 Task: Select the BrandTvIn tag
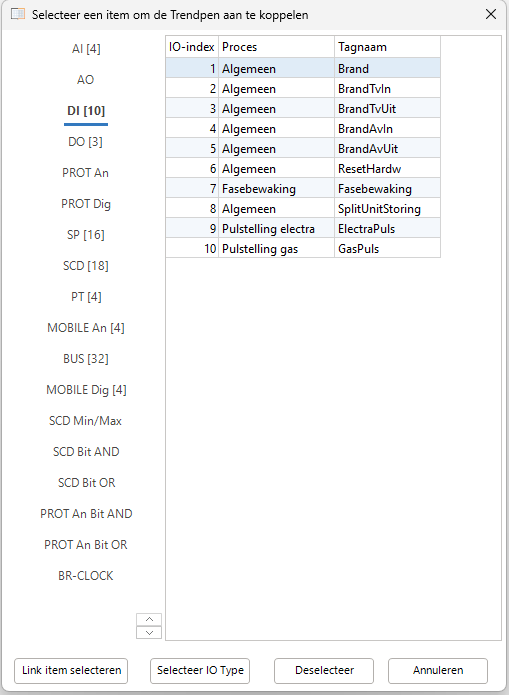[388, 89]
